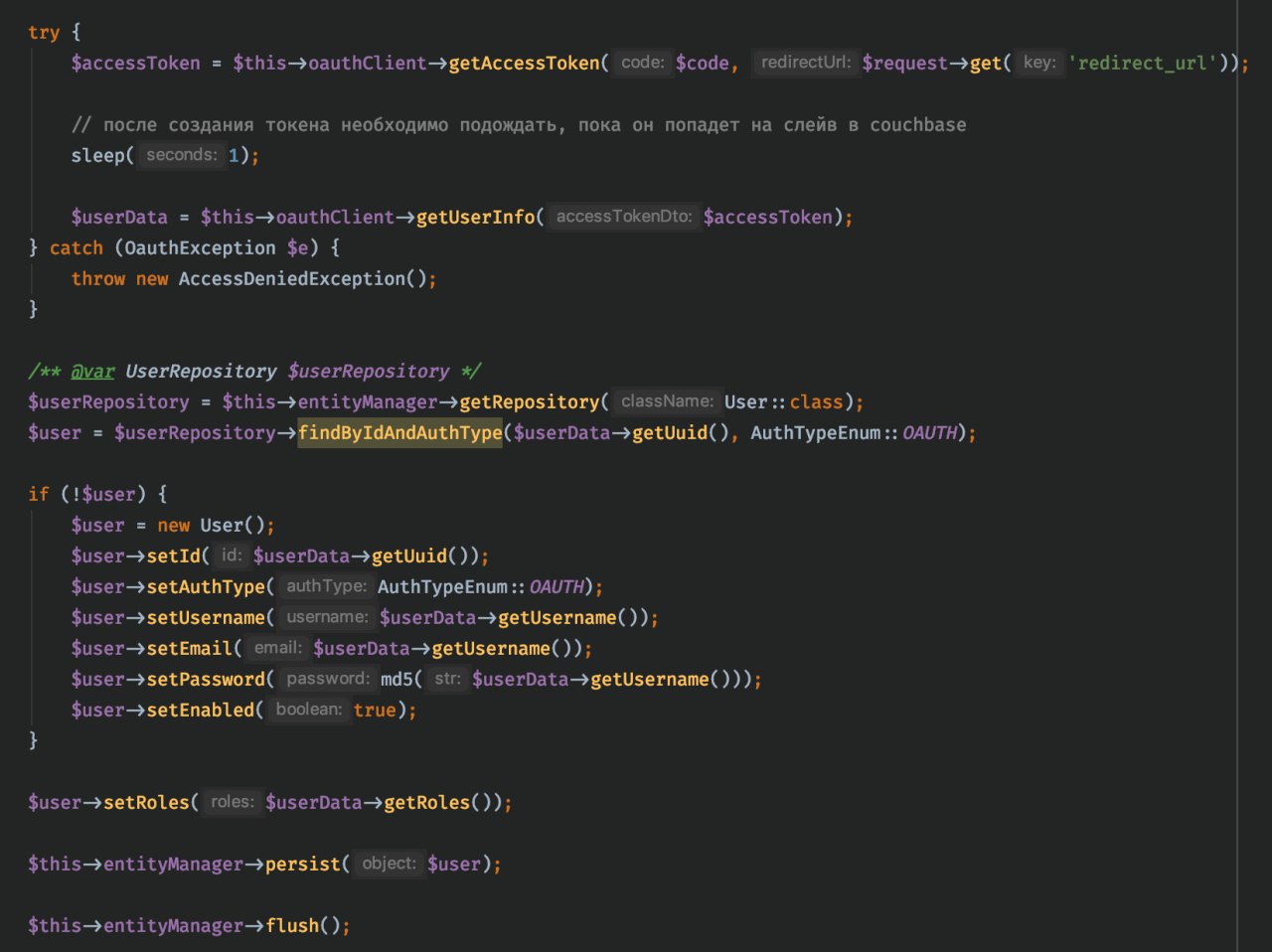Click oauthClient on the getUserInfo line

pyautogui.click(x=335, y=217)
